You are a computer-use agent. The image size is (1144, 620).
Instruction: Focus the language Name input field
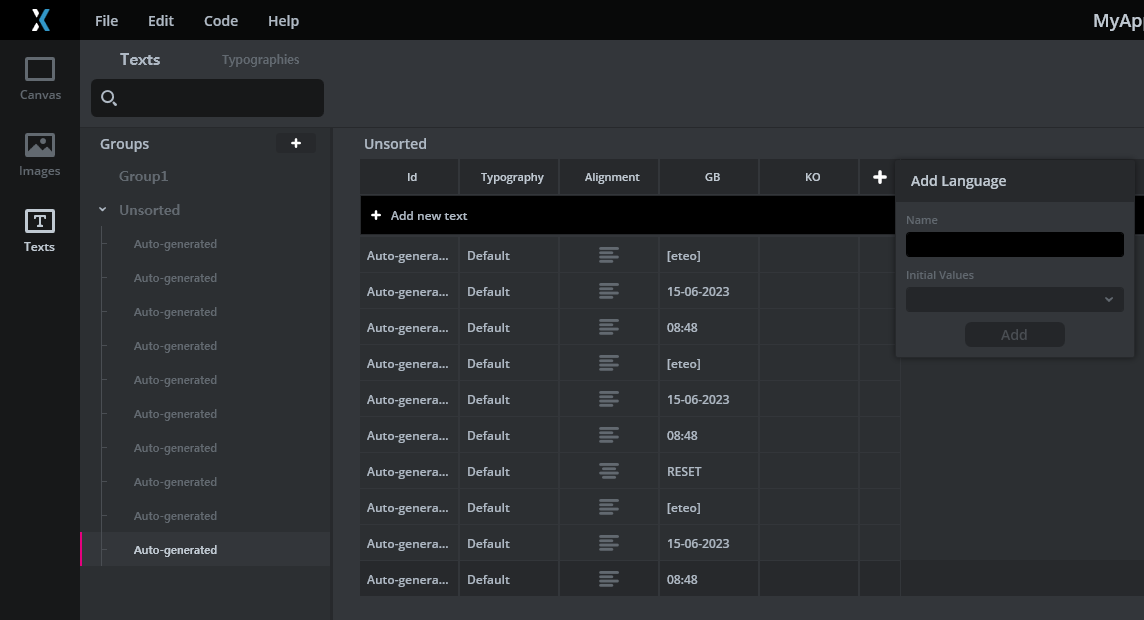click(x=1014, y=244)
